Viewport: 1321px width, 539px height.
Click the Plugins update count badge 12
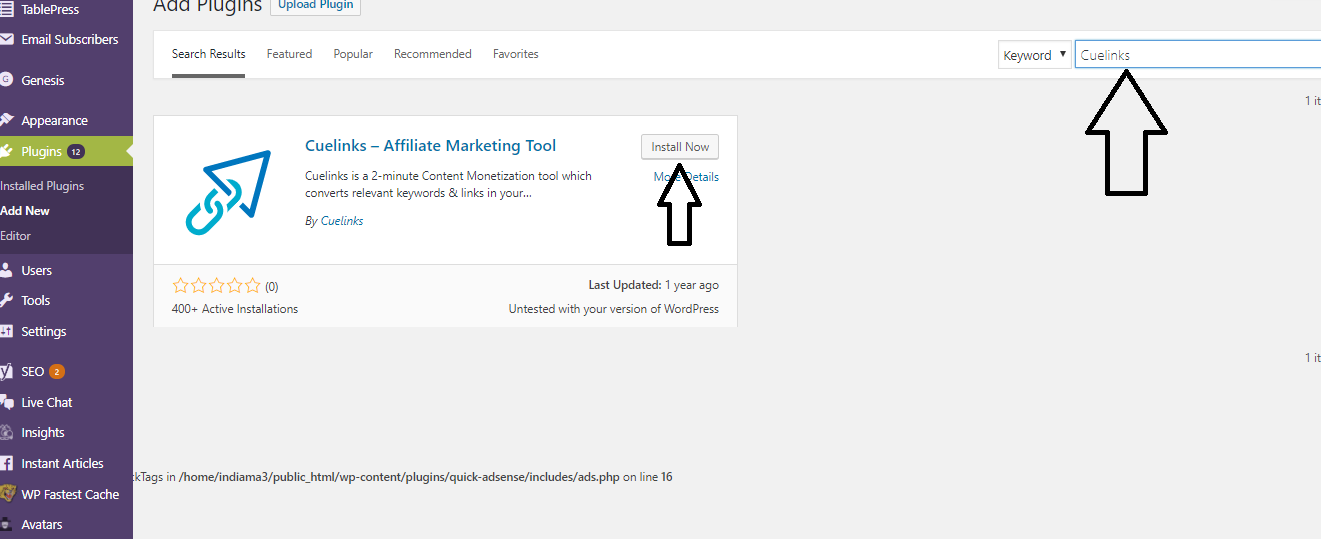(76, 152)
